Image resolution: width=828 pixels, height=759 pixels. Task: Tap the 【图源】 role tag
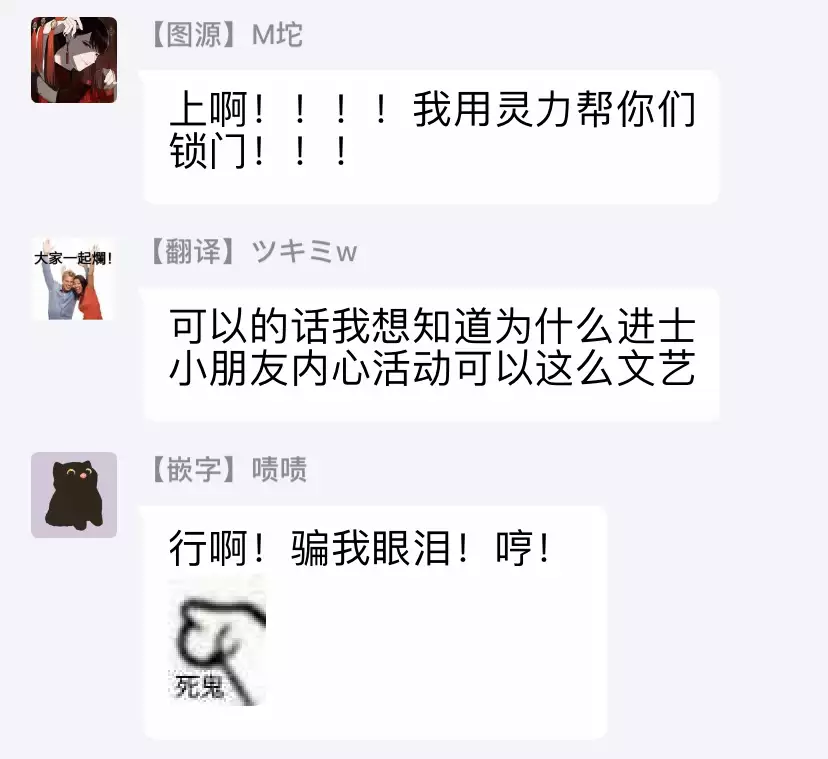[194, 35]
